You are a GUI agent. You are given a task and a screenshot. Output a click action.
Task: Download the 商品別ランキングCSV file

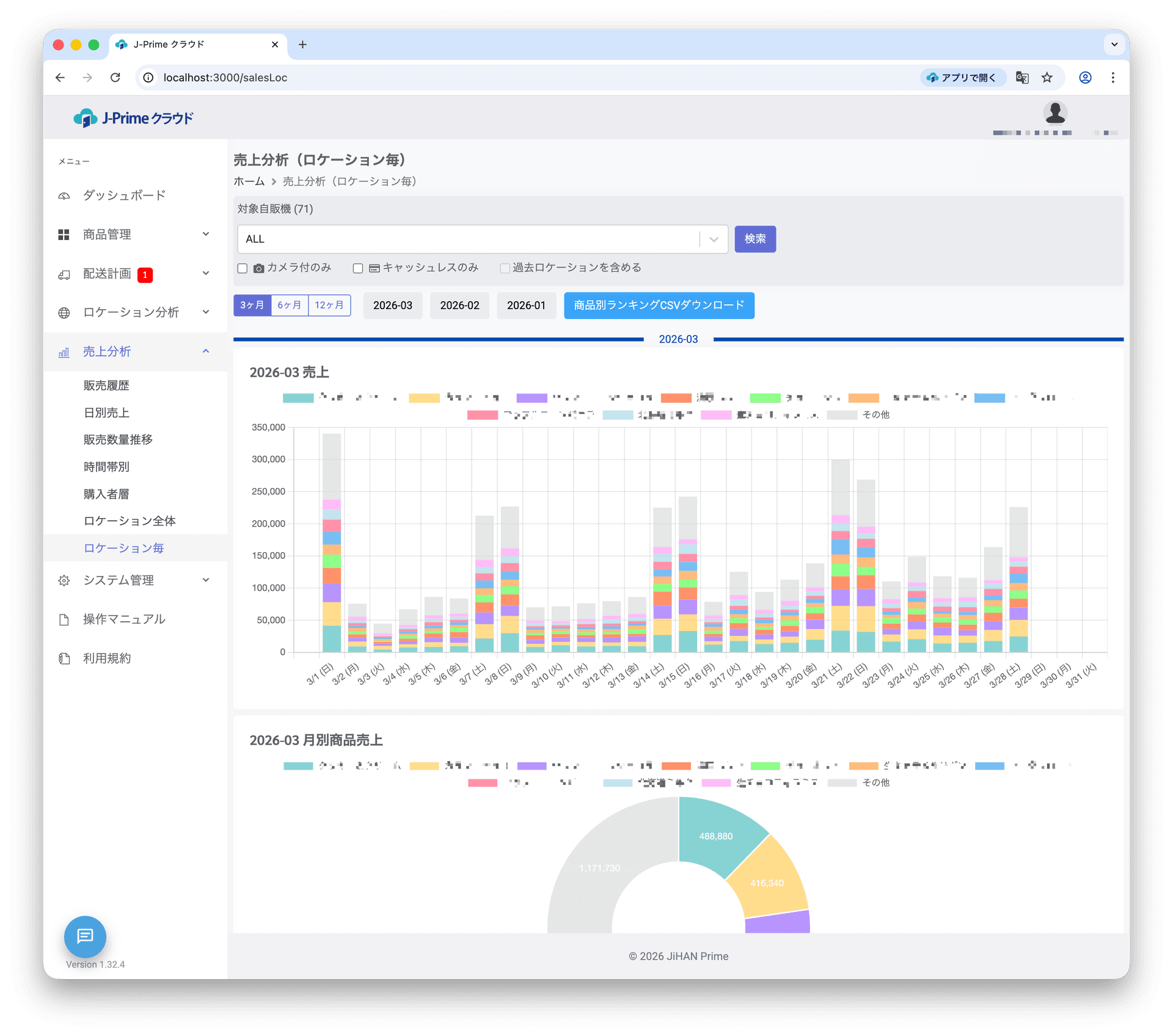(659, 305)
